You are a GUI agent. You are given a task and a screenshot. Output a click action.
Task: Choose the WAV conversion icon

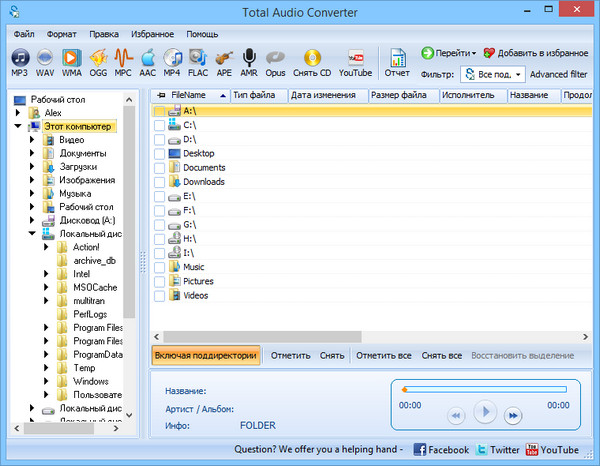[45, 60]
